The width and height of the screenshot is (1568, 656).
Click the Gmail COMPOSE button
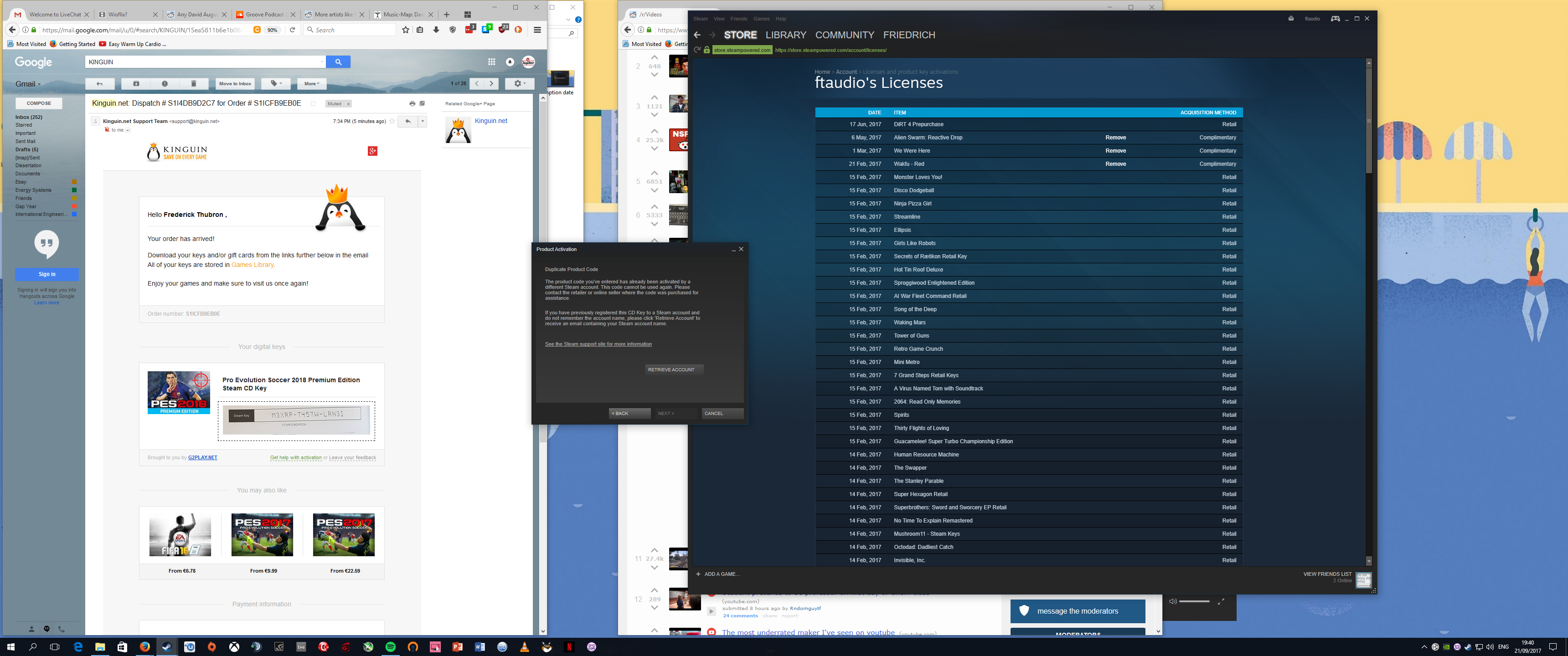tap(39, 103)
